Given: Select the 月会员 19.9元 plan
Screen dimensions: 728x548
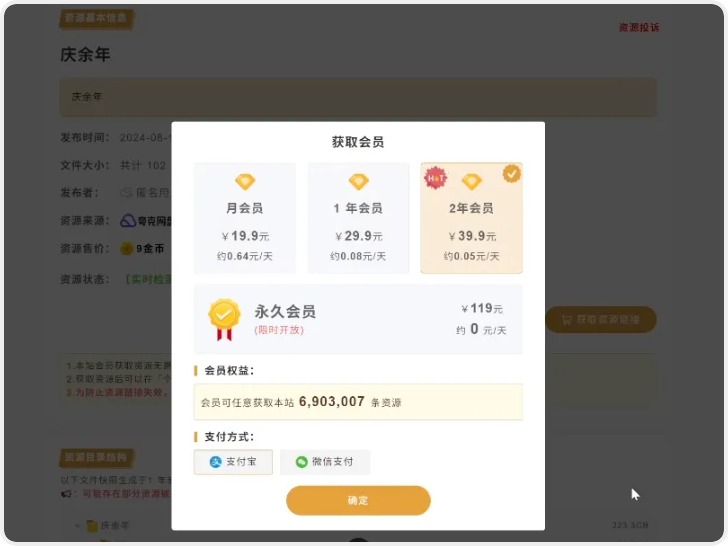Looking at the screenshot, I should (x=245, y=218).
